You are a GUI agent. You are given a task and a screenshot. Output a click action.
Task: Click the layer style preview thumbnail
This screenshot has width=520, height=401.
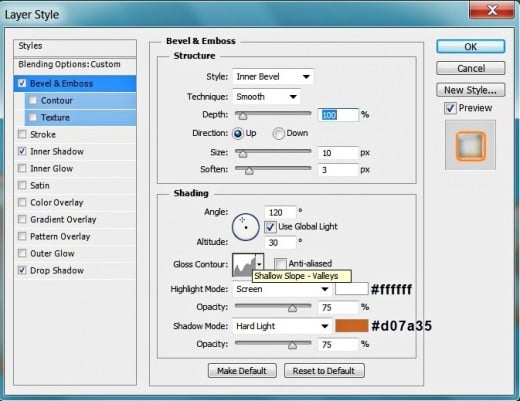pyautogui.click(x=470, y=145)
